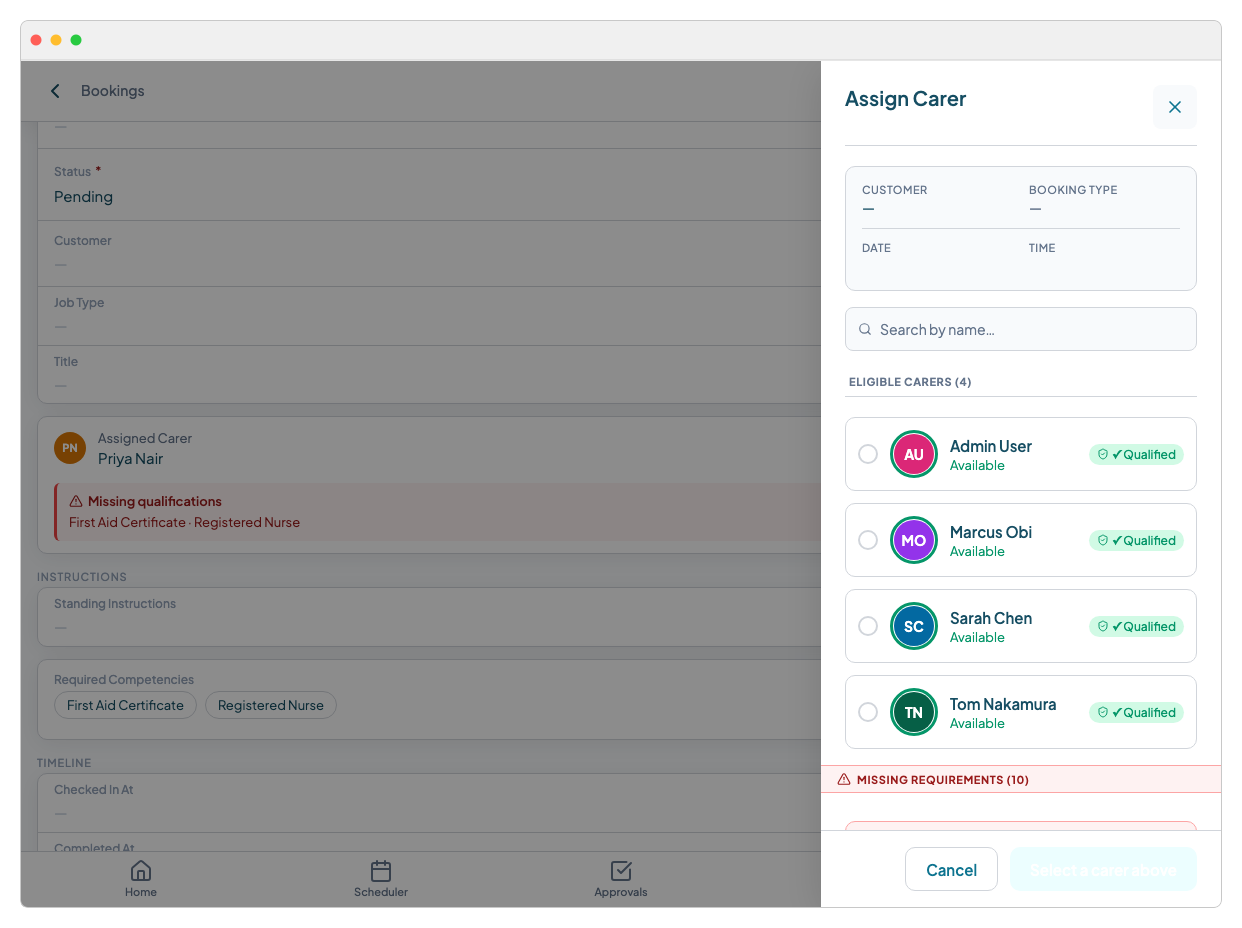This screenshot has width=1242, height=928.
Task: Go to the Approvals tab
Action: [x=621, y=878]
